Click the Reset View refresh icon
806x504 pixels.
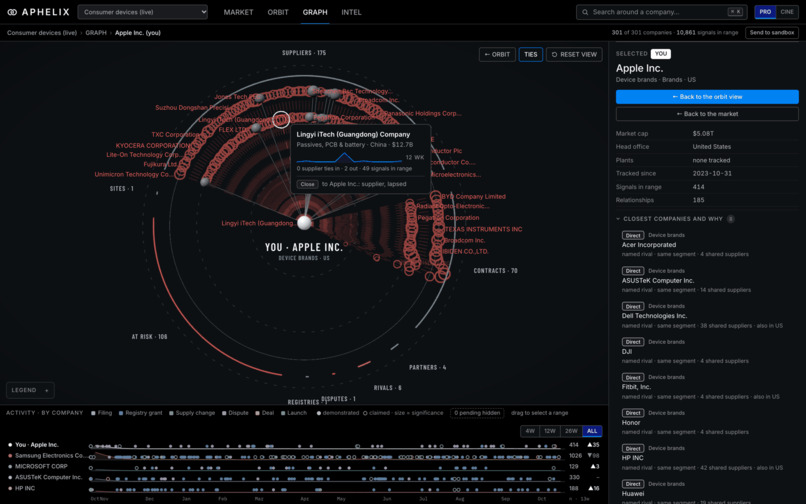click(554, 55)
